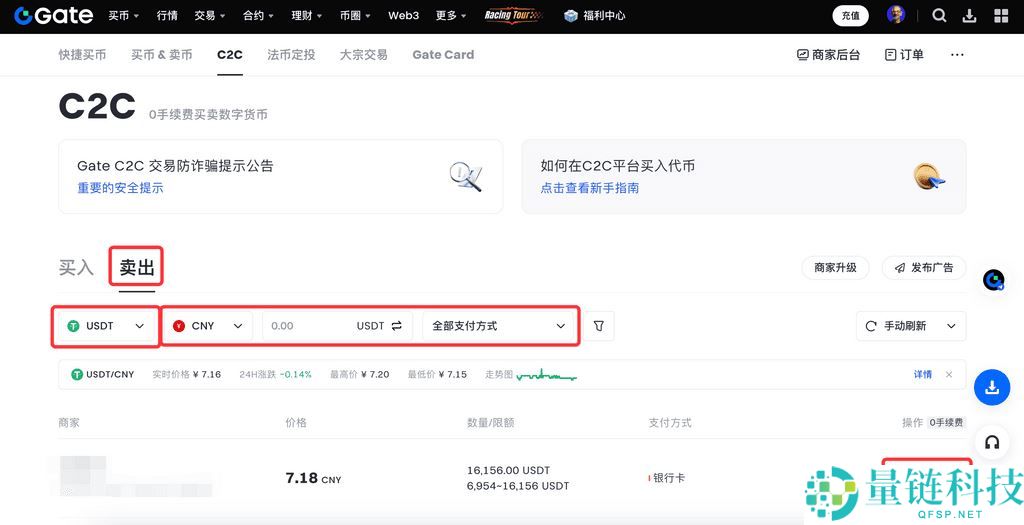Select the C2C tab
The width and height of the screenshot is (1024, 525).
point(230,55)
